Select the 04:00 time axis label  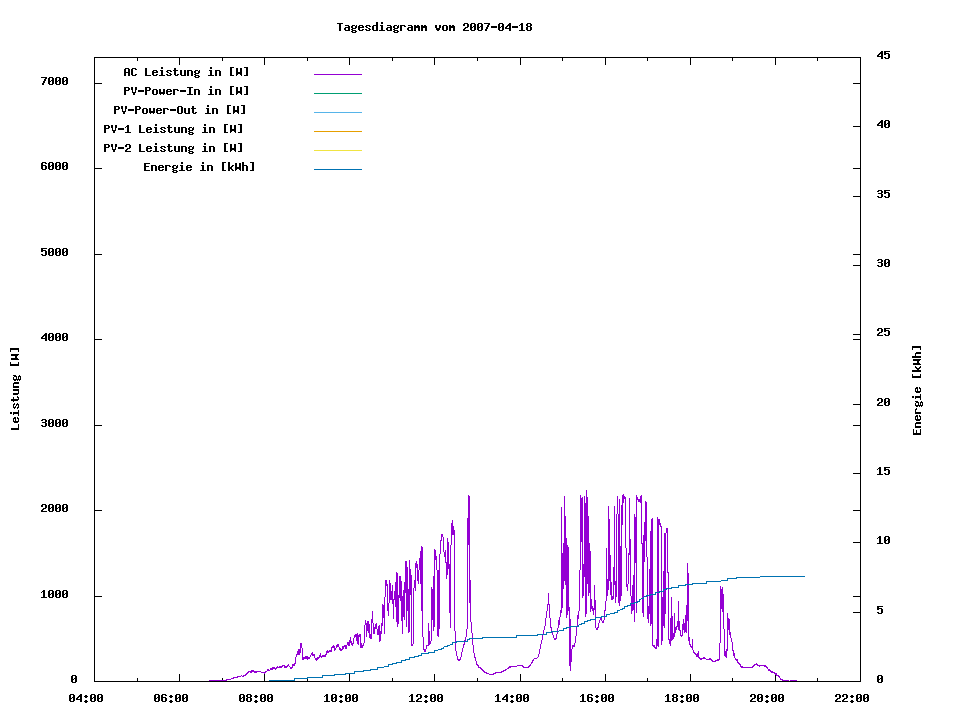(x=85, y=698)
